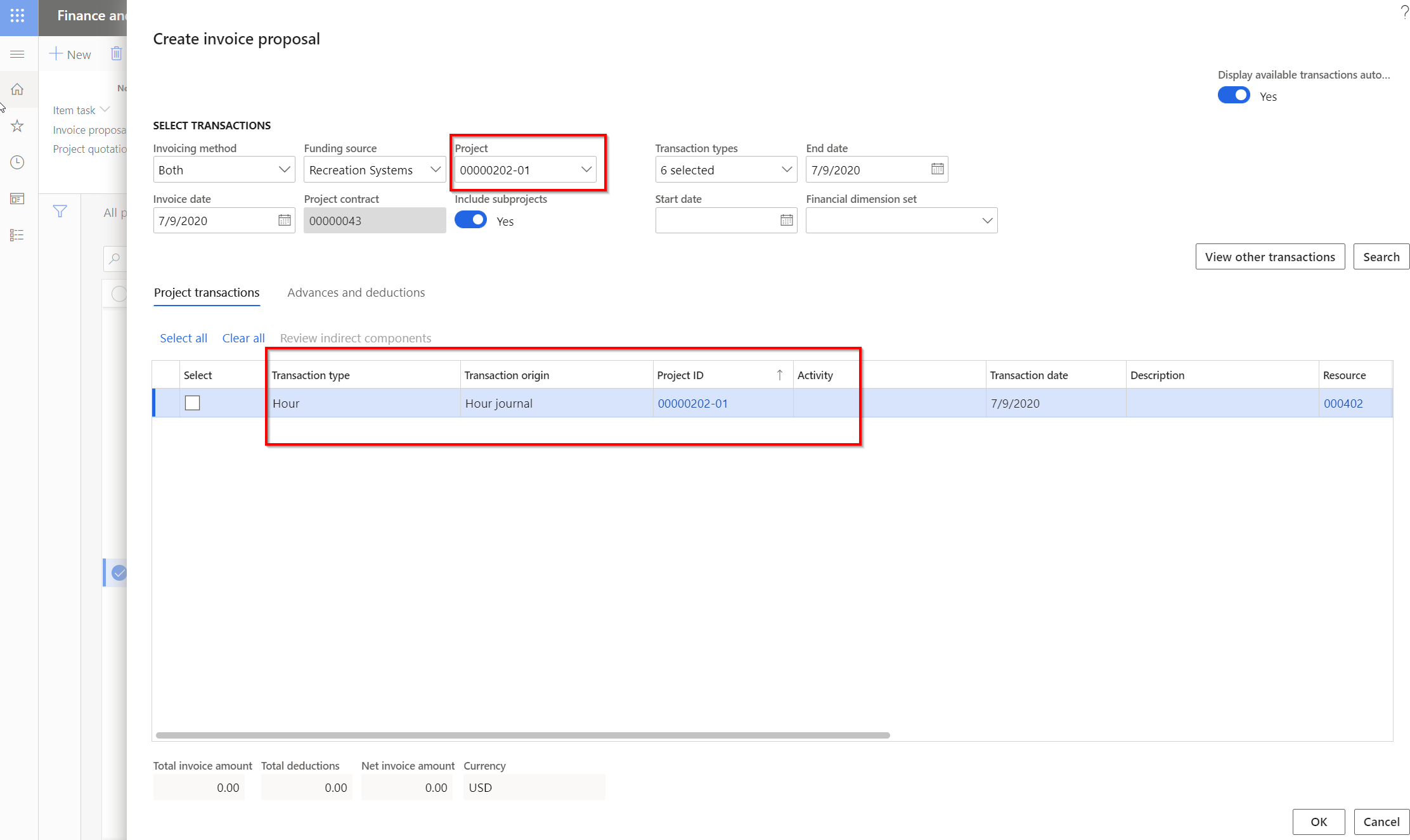Disable the Include subprojects toggle
The width and height of the screenshot is (1410, 840).
pyautogui.click(x=470, y=220)
